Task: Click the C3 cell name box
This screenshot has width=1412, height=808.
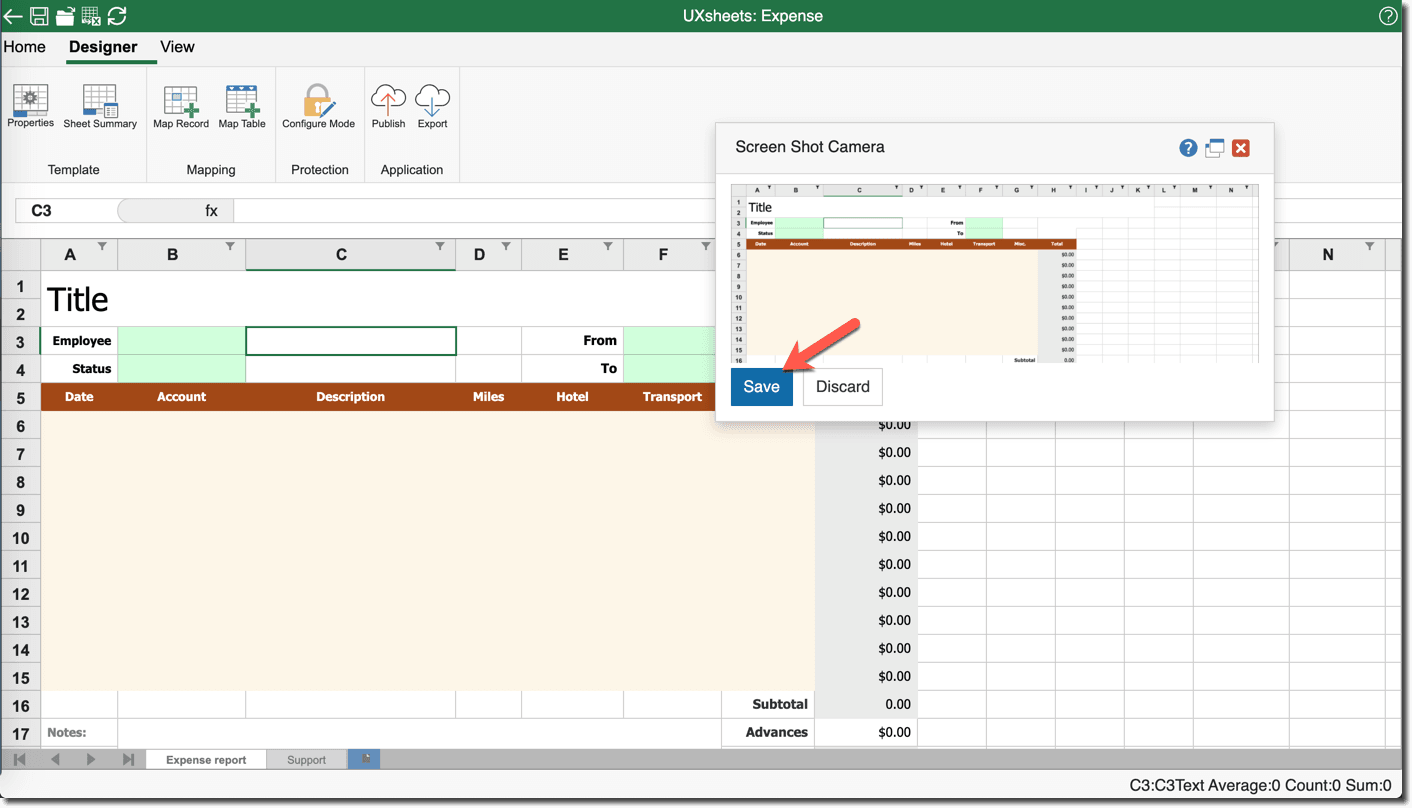Action: [66, 211]
